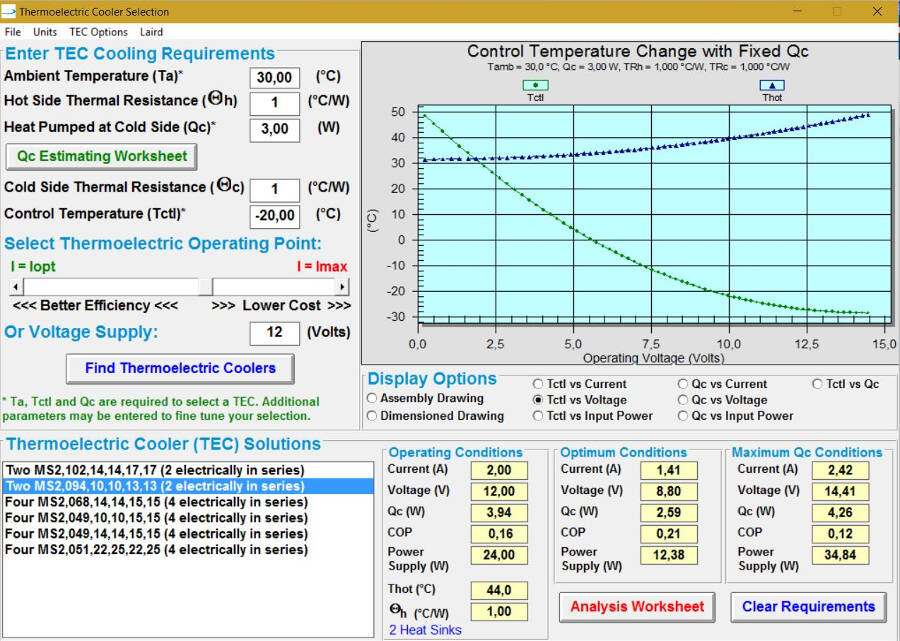Image resolution: width=900 pixels, height=641 pixels.
Task: Click the Thot legend marker icon
Action: click(x=772, y=85)
